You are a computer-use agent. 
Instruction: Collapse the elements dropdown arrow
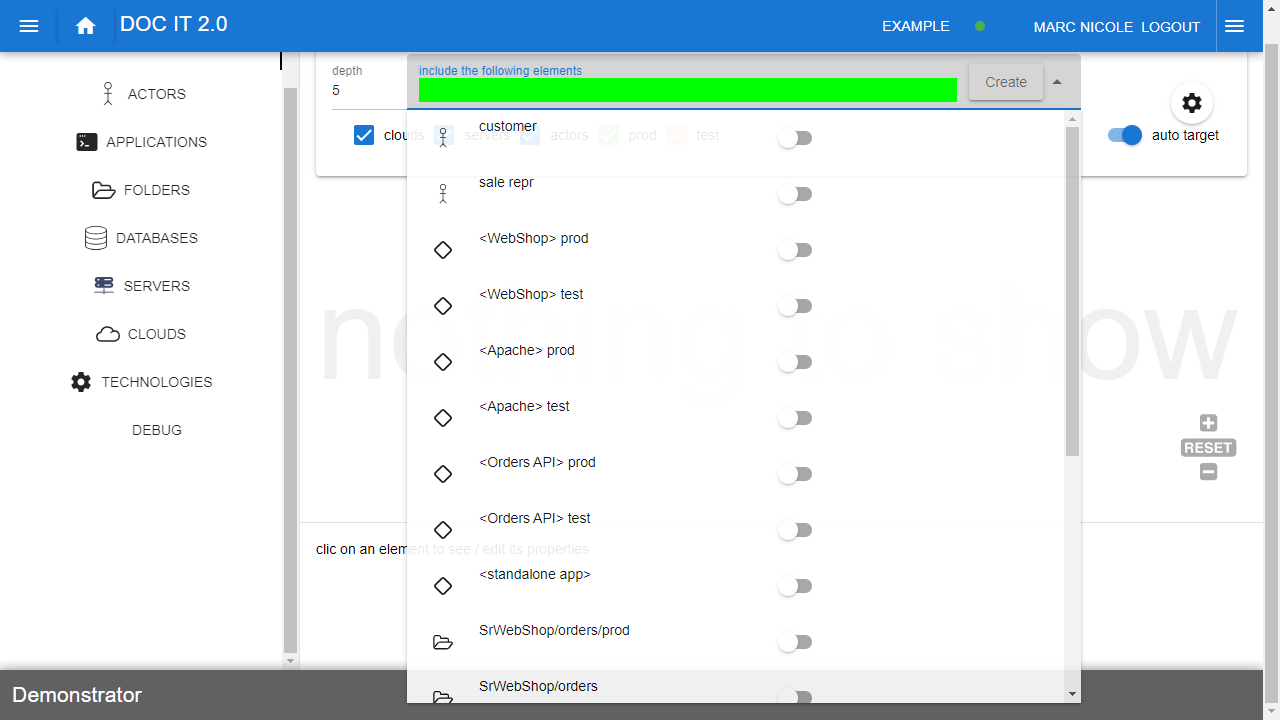coord(1057,82)
